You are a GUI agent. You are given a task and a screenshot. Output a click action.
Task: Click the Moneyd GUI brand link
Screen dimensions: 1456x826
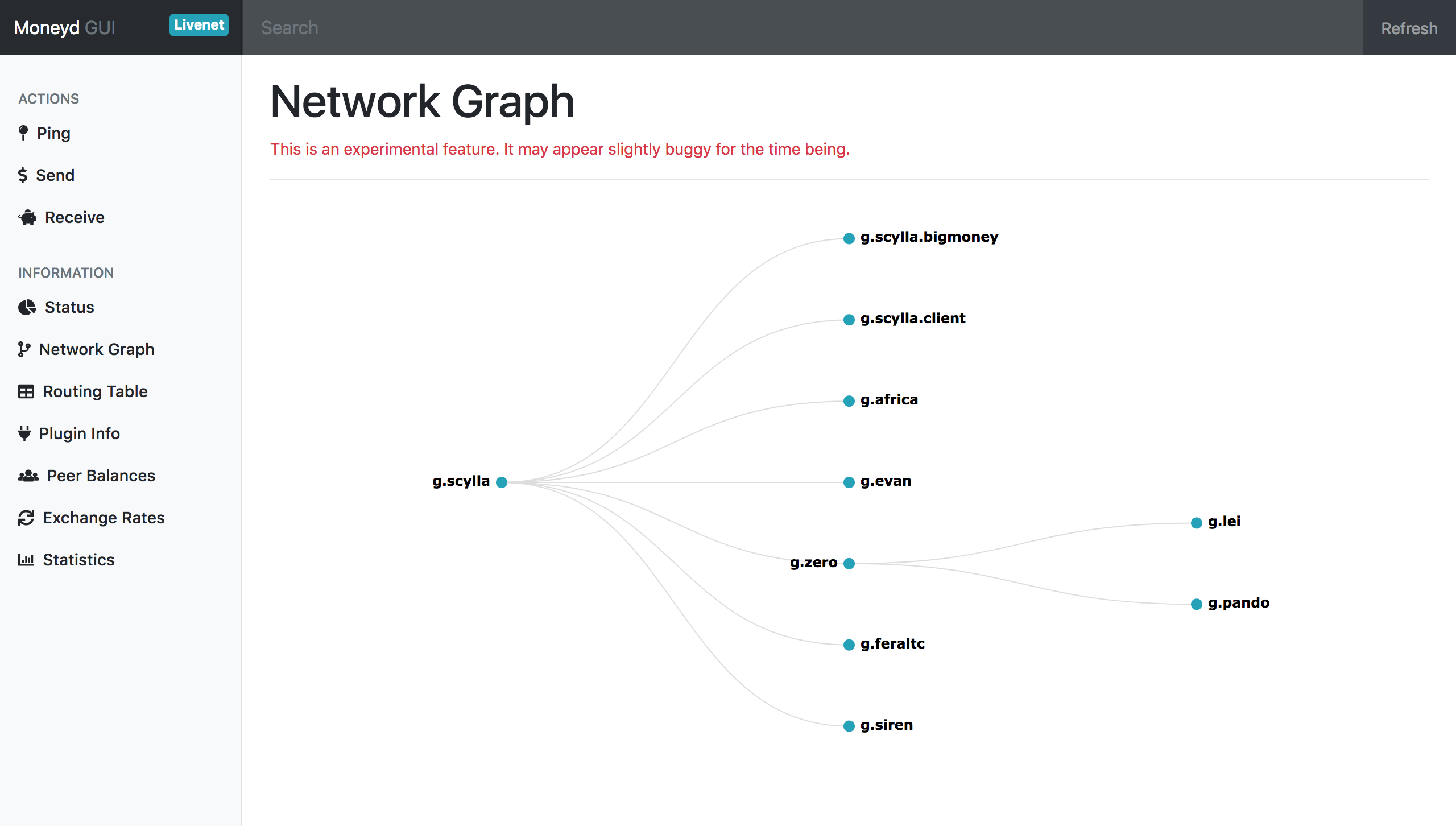tap(65, 27)
